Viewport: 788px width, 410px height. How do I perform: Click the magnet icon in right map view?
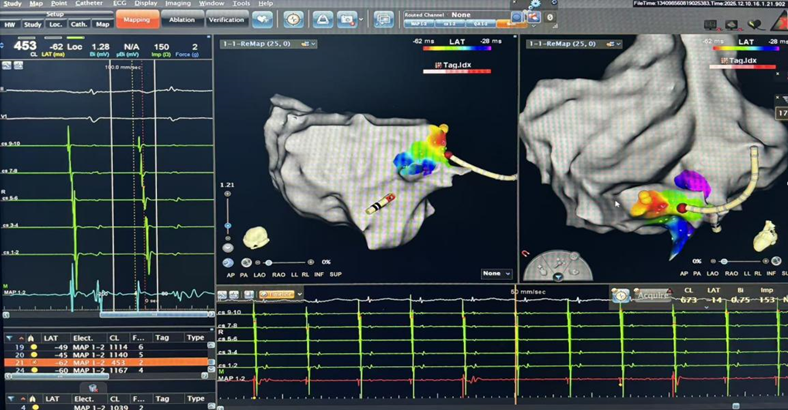point(526,254)
